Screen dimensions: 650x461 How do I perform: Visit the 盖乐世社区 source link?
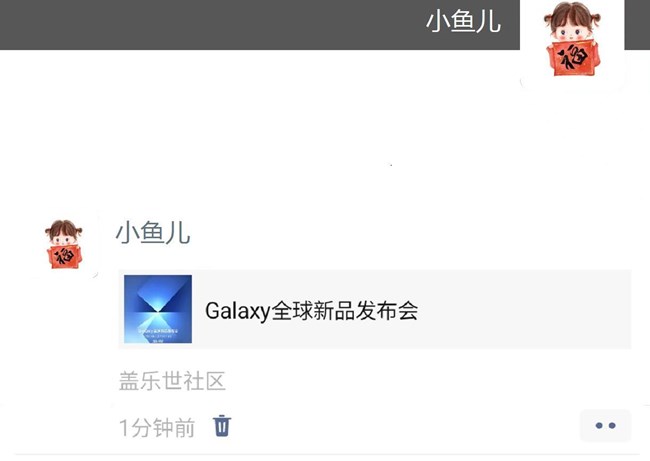[172, 381]
